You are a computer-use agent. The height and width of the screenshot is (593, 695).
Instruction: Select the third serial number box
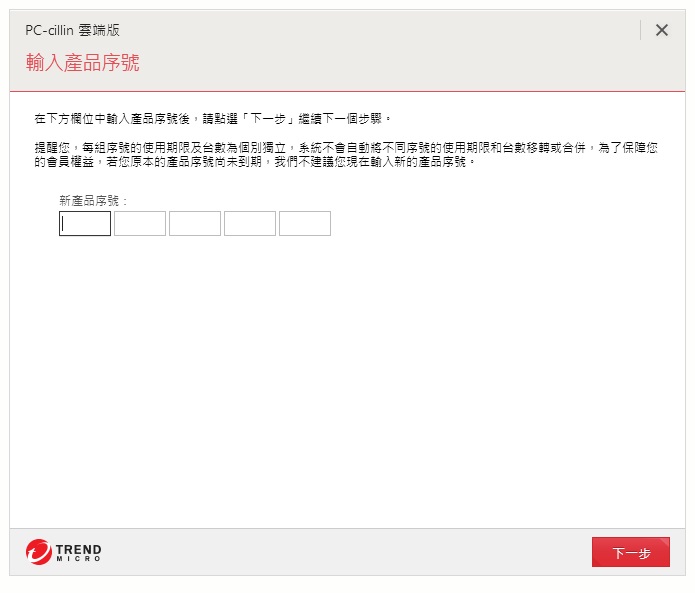click(x=195, y=224)
